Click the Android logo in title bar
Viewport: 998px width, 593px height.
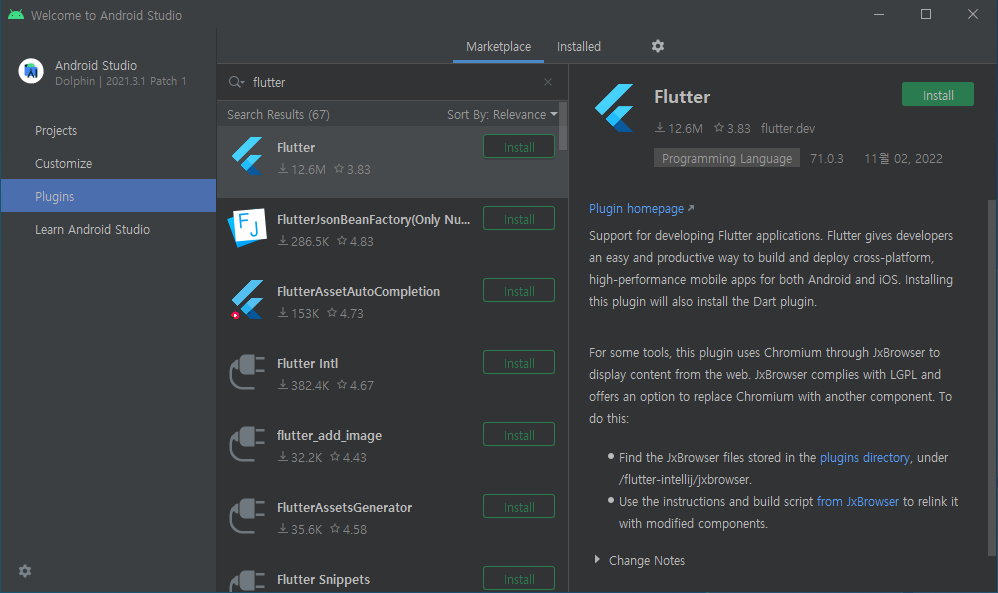(x=16, y=15)
